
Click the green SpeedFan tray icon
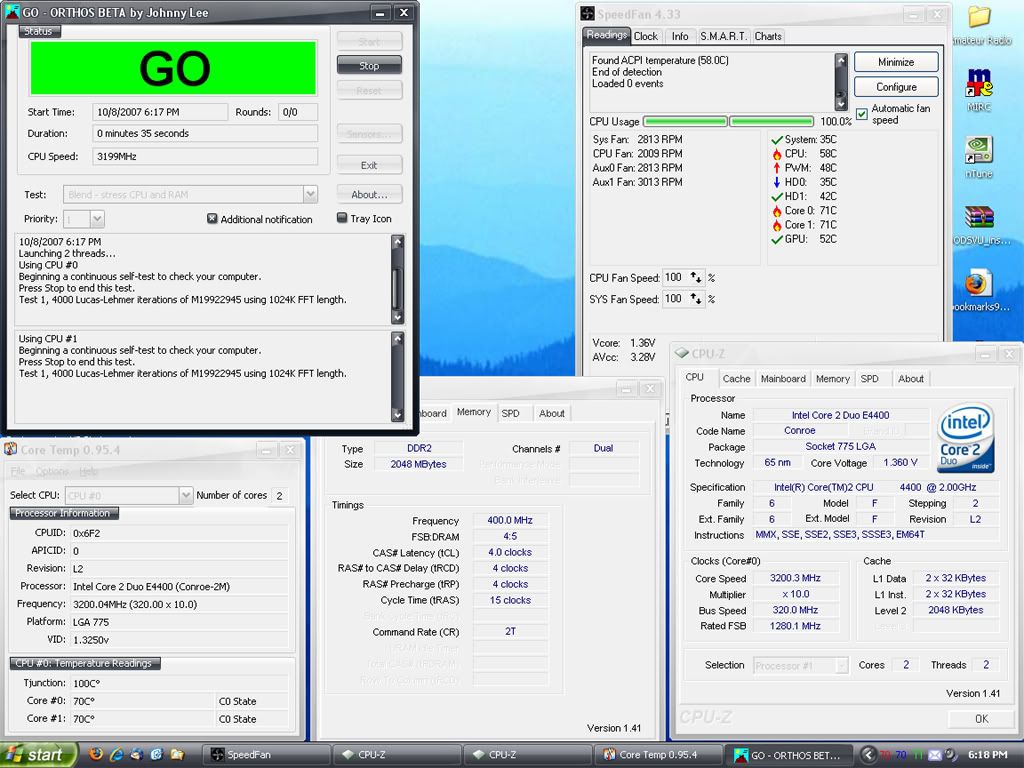pos(918,755)
